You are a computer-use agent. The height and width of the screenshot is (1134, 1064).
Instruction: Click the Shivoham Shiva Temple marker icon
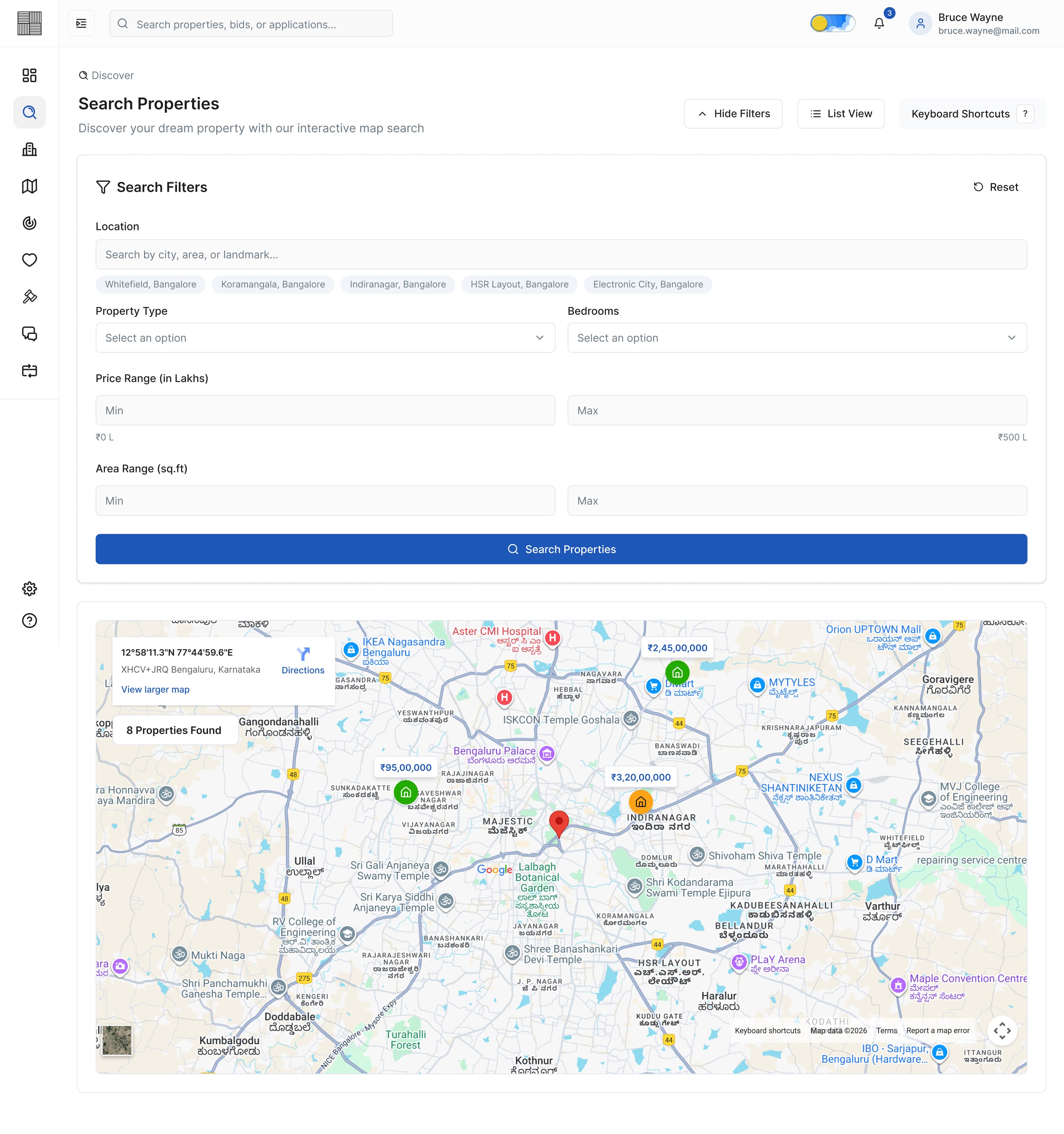coord(697,854)
